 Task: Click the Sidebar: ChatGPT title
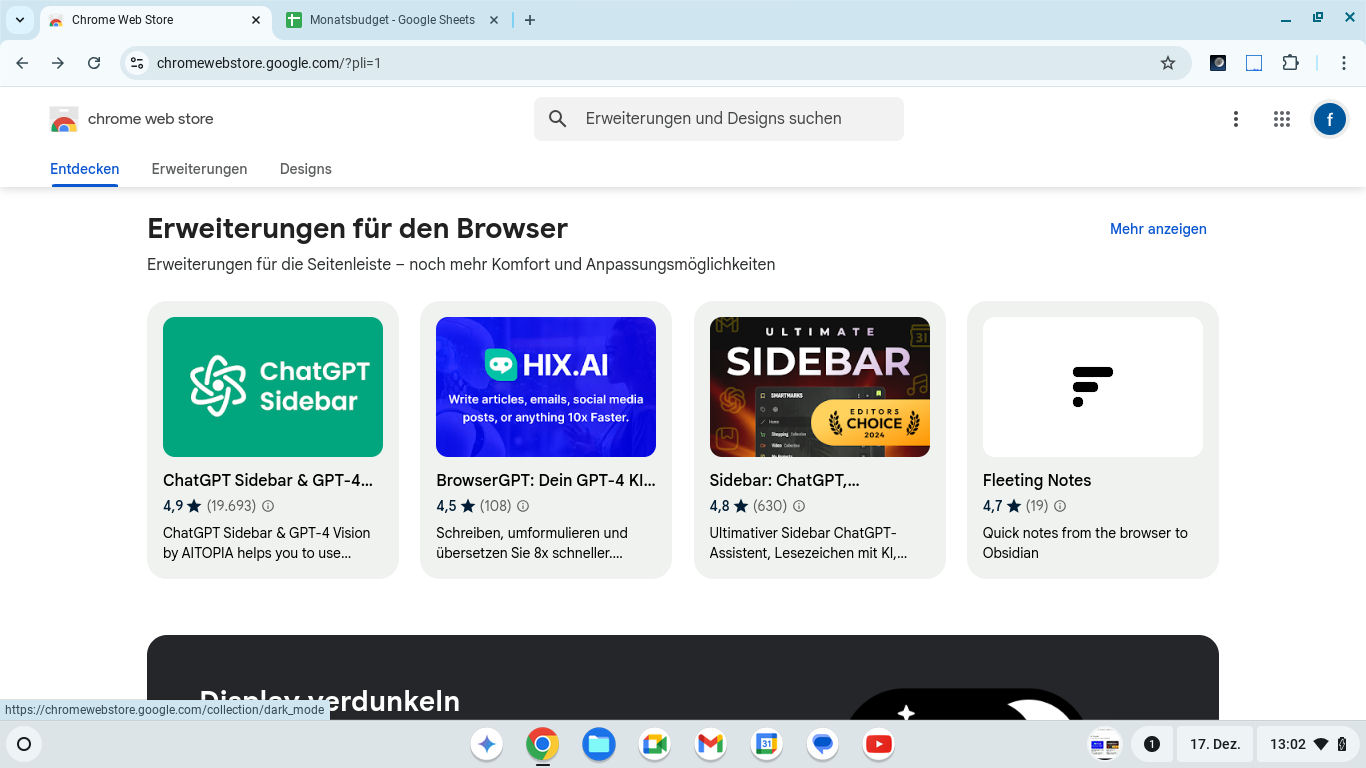pyautogui.click(x=785, y=480)
